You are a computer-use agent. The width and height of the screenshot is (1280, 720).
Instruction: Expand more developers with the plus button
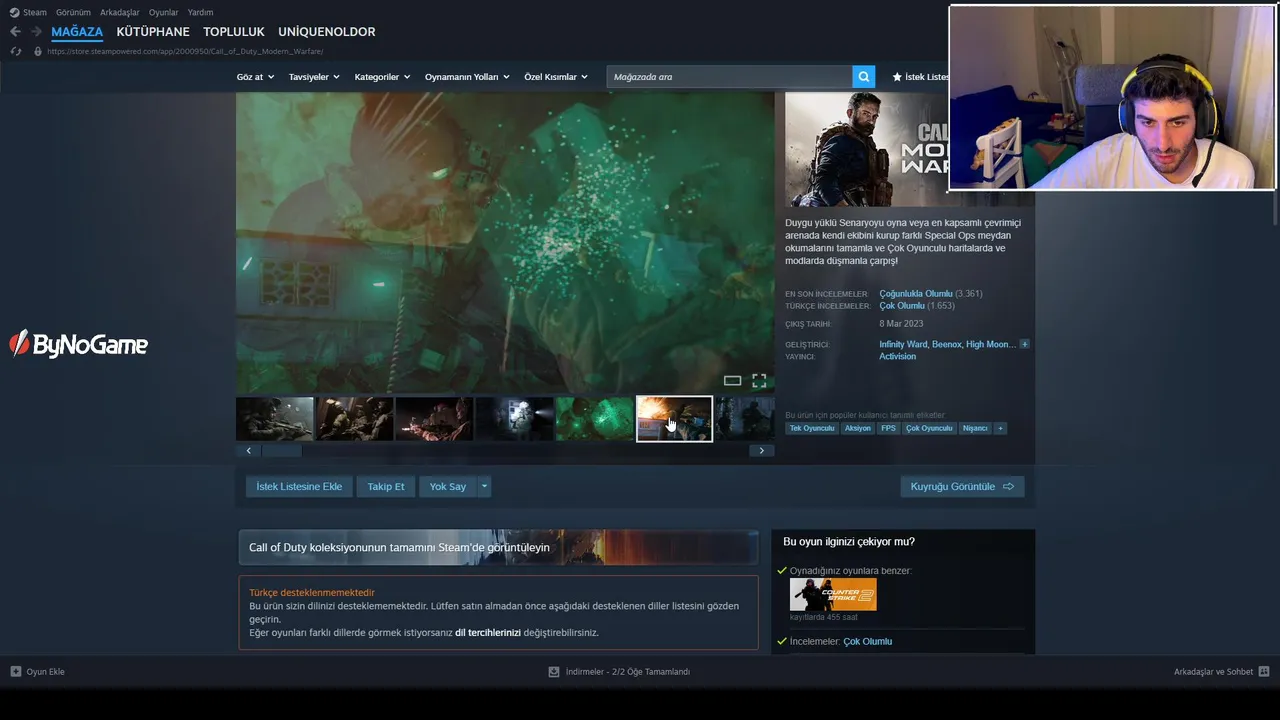1024,344
